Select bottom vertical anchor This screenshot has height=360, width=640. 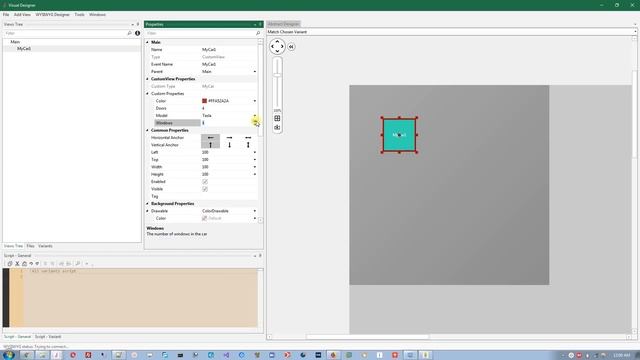[x=229, y=145]
